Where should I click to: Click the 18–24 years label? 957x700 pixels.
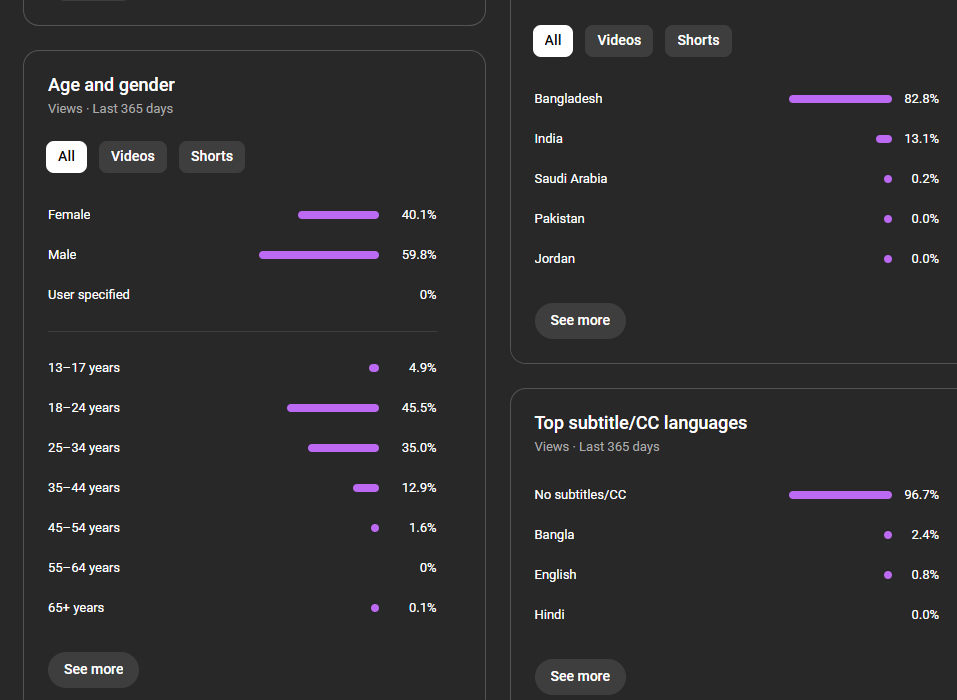click(84, 408)
